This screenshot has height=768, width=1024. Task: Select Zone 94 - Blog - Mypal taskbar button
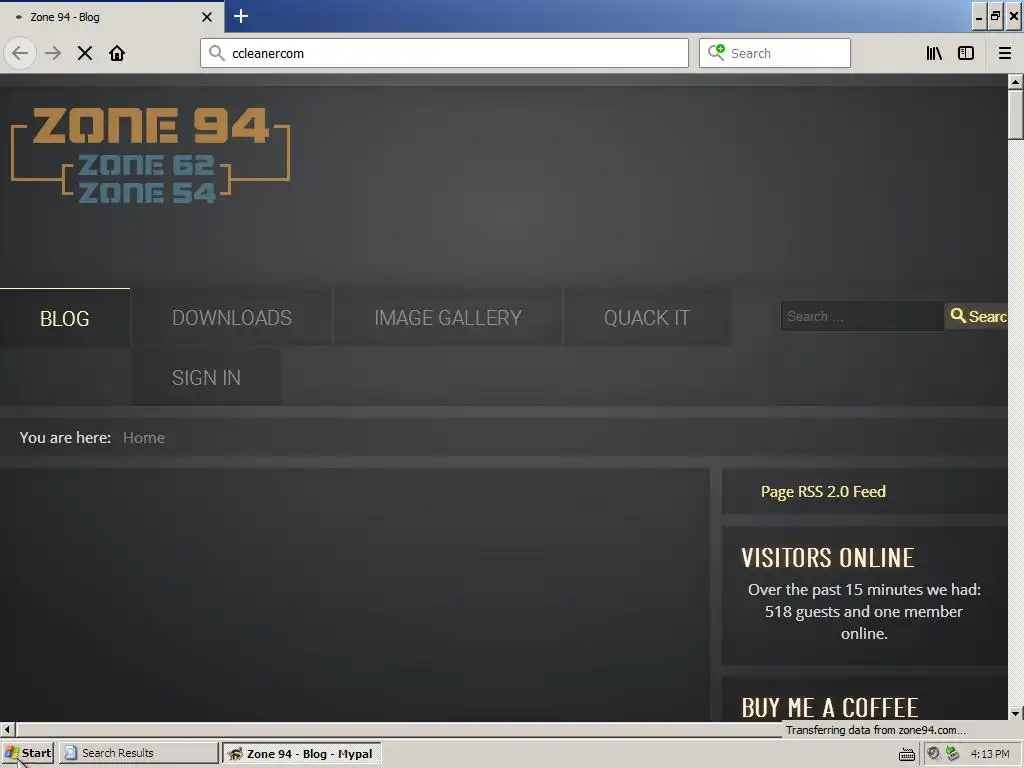point(301,754)
